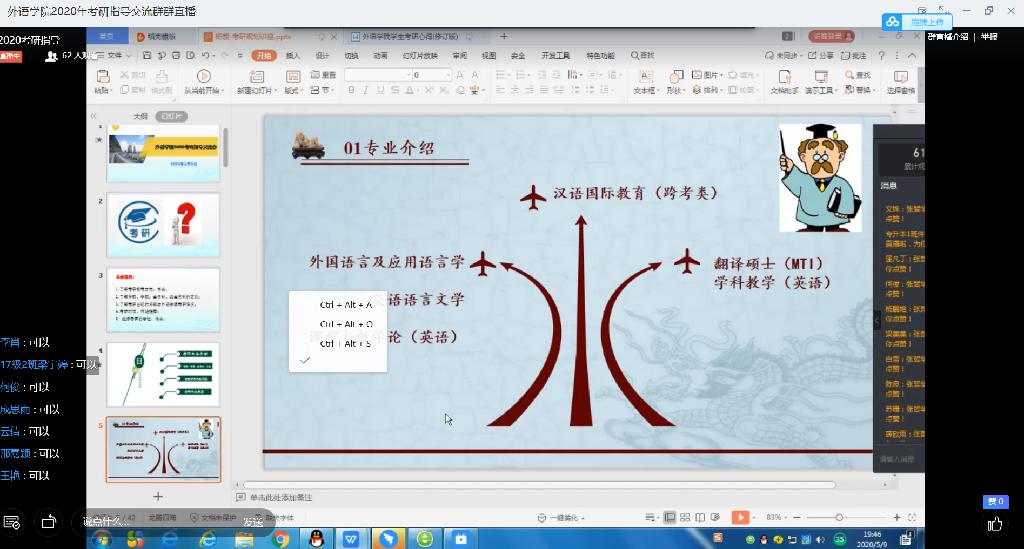Toggle normal view in status bar

tap(670, 517)
